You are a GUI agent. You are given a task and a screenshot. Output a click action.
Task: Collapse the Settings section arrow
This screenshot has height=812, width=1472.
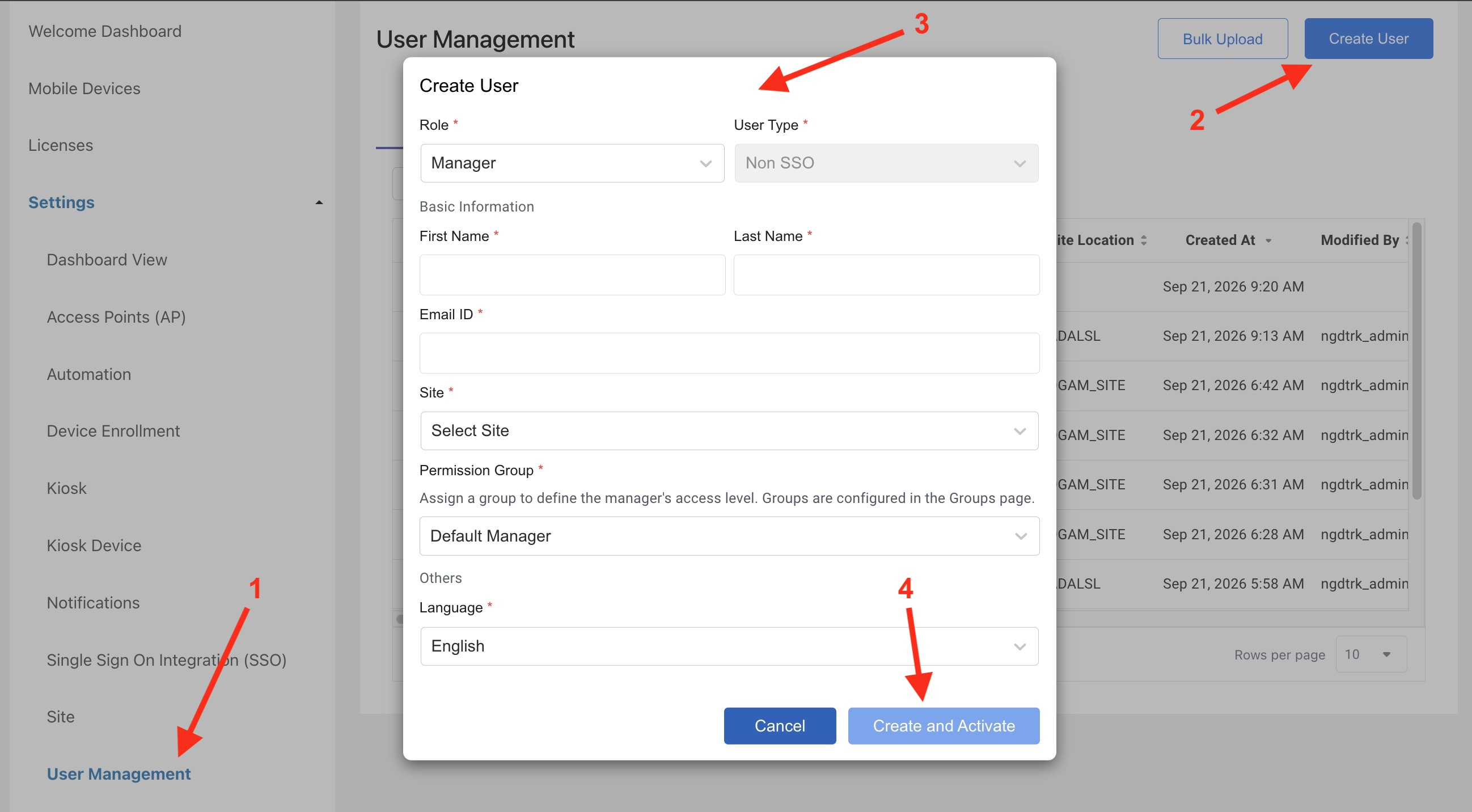319,202
